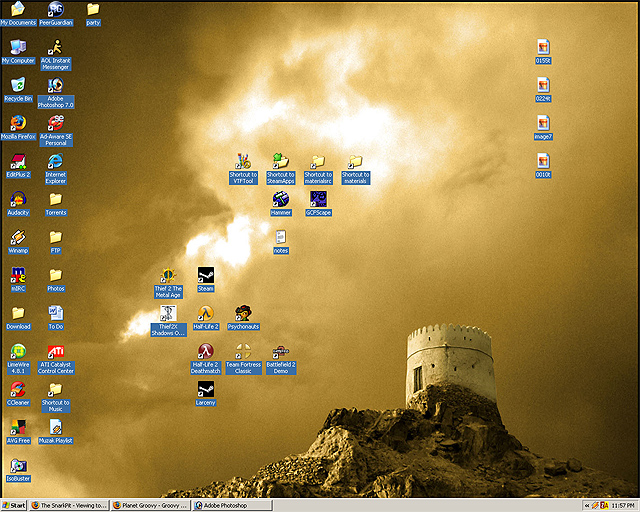Open the notes text file

pyautogui.click(x=281, y=237)
